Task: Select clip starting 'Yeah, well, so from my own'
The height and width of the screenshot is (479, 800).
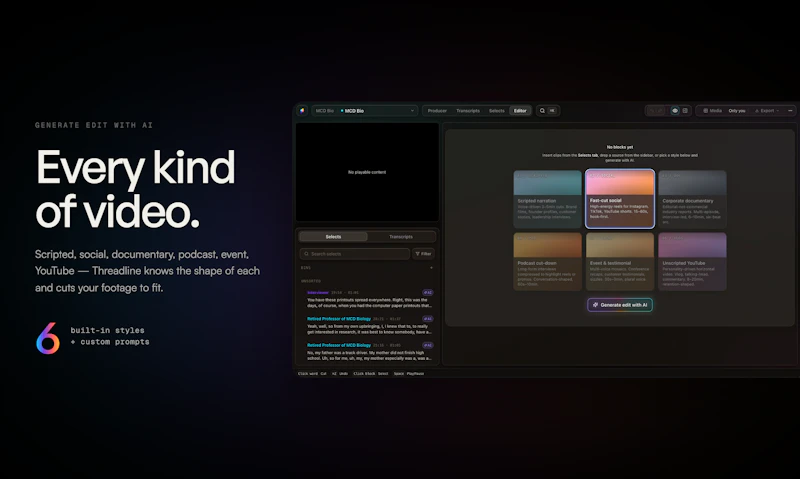Action: point(370,325)
